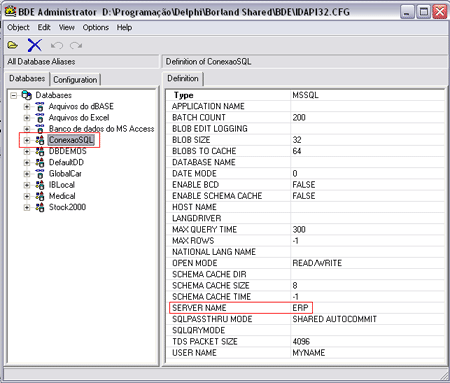This screenshot has width=450, height=383.
Task: Click the MAX QUERY TIME value 300
Action: 299,230
